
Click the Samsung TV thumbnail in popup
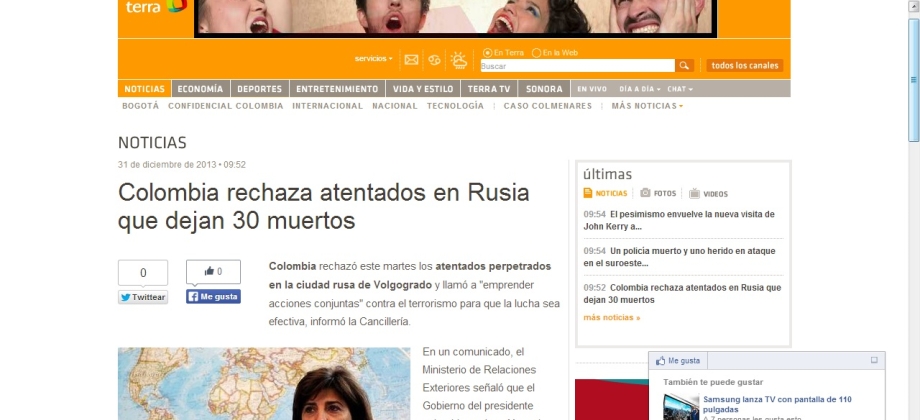(681, 407)
